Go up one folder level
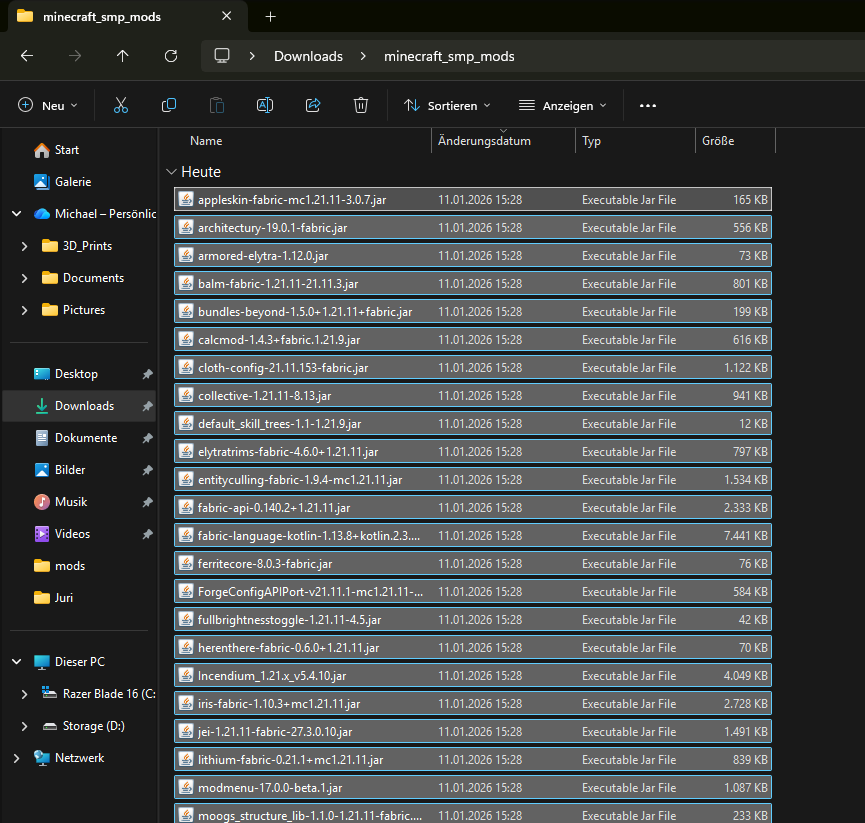 123,56
